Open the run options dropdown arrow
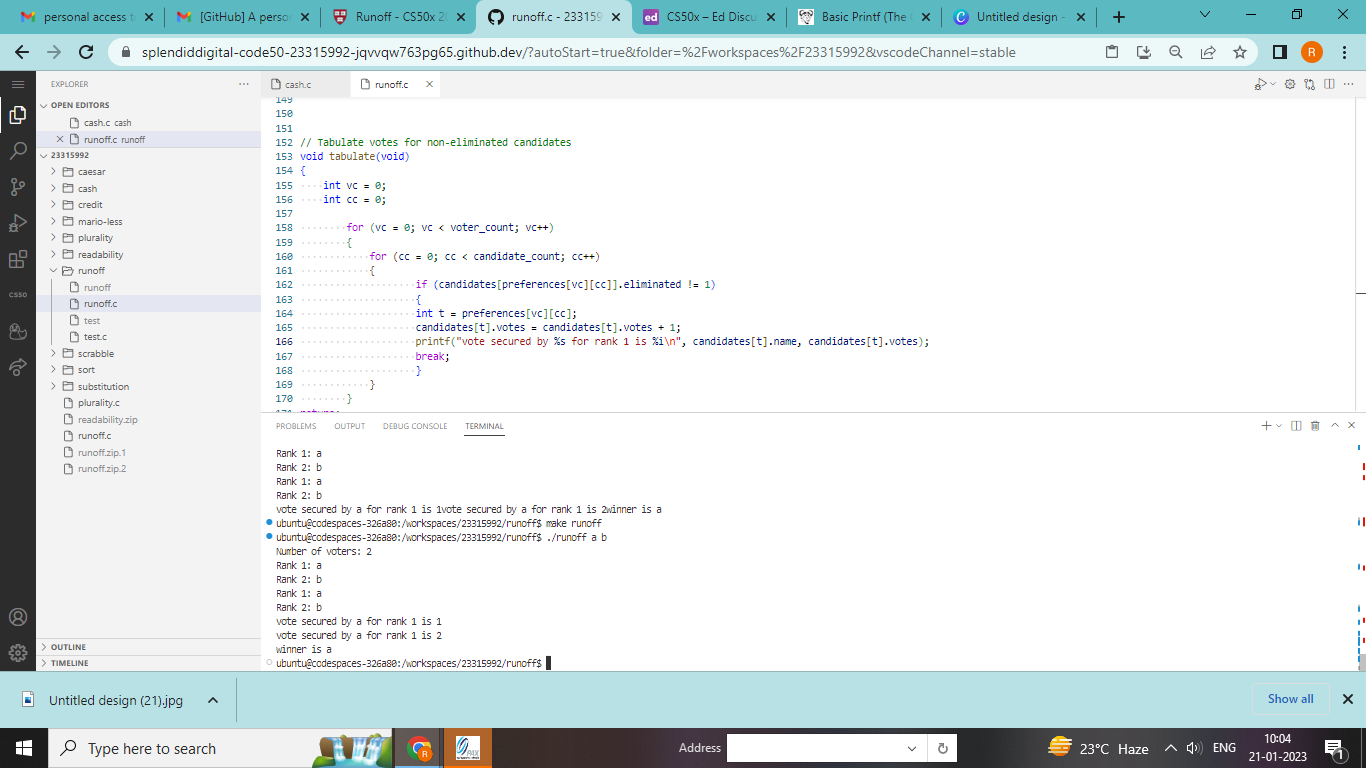 (1273, 85)
